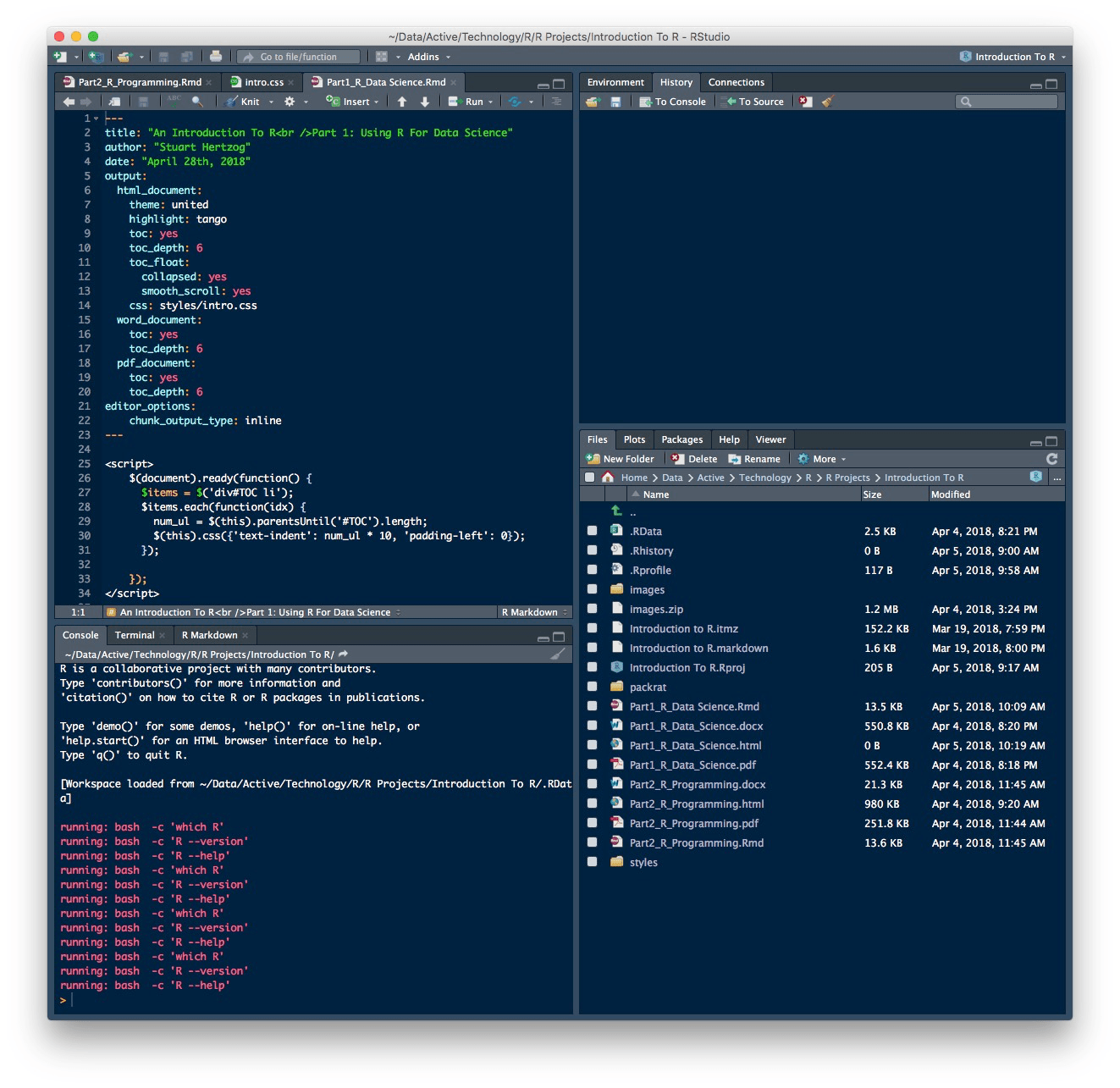Viewport: 1120px width, 1088px height.
Task: Open the R Markdown file type selector
Action: (534, 612)
